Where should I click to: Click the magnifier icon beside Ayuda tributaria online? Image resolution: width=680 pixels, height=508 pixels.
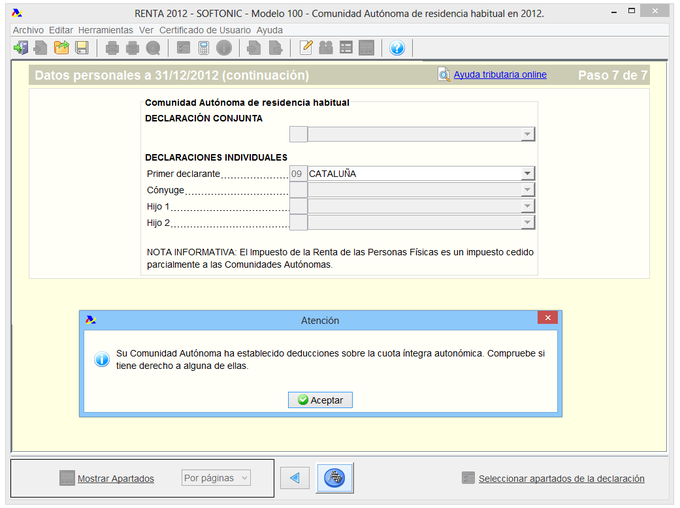[x=444, y=75]
